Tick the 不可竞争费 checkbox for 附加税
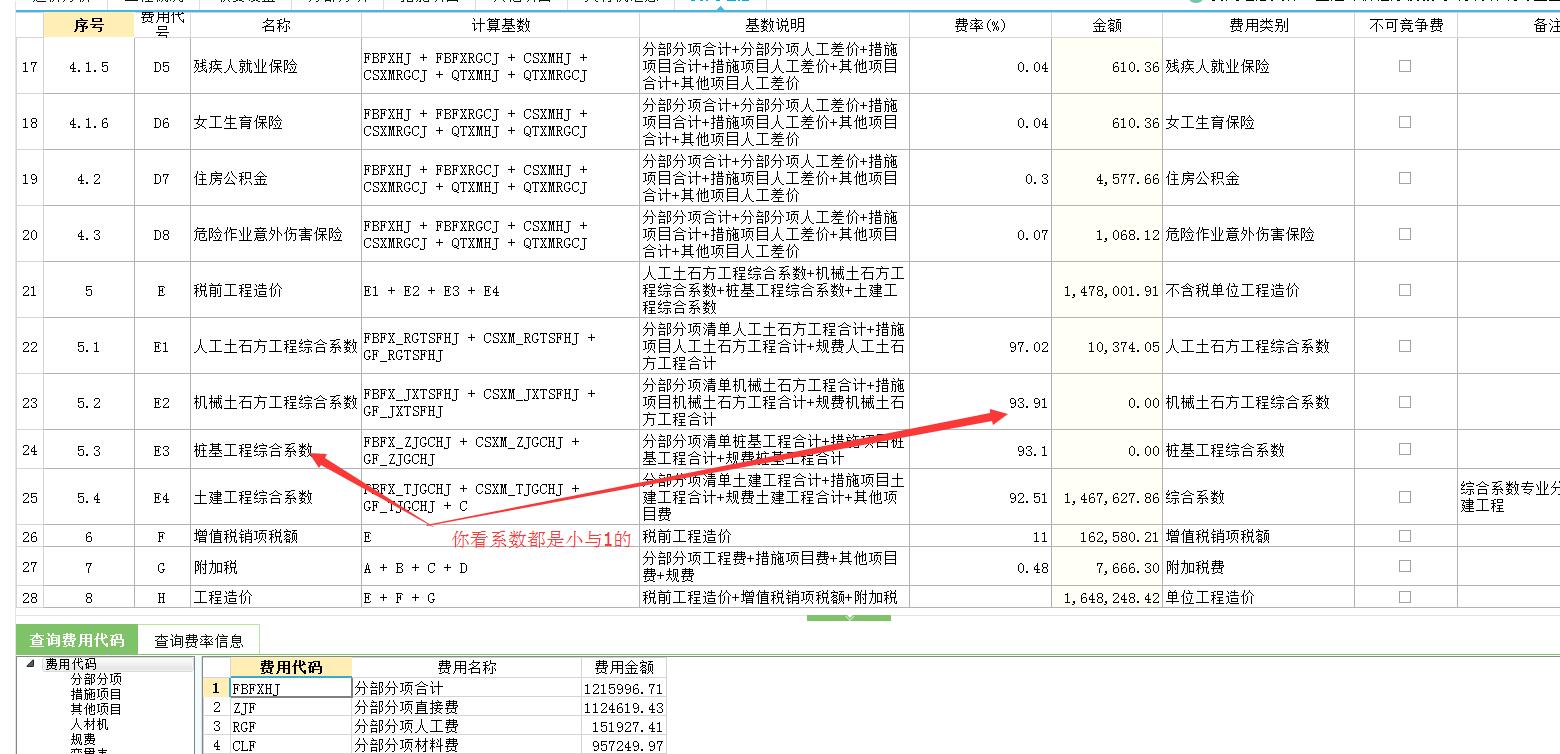This screenshot has height=754, width=1560. (x=1405, y=567)
